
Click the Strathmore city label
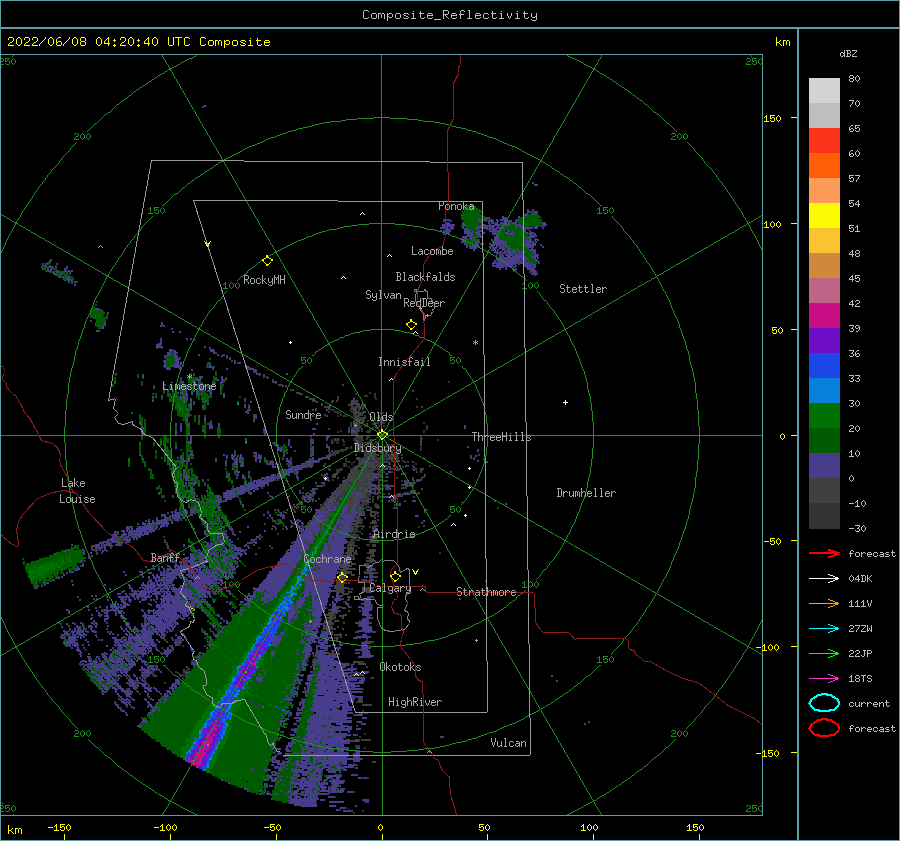[x=486, y=592]
